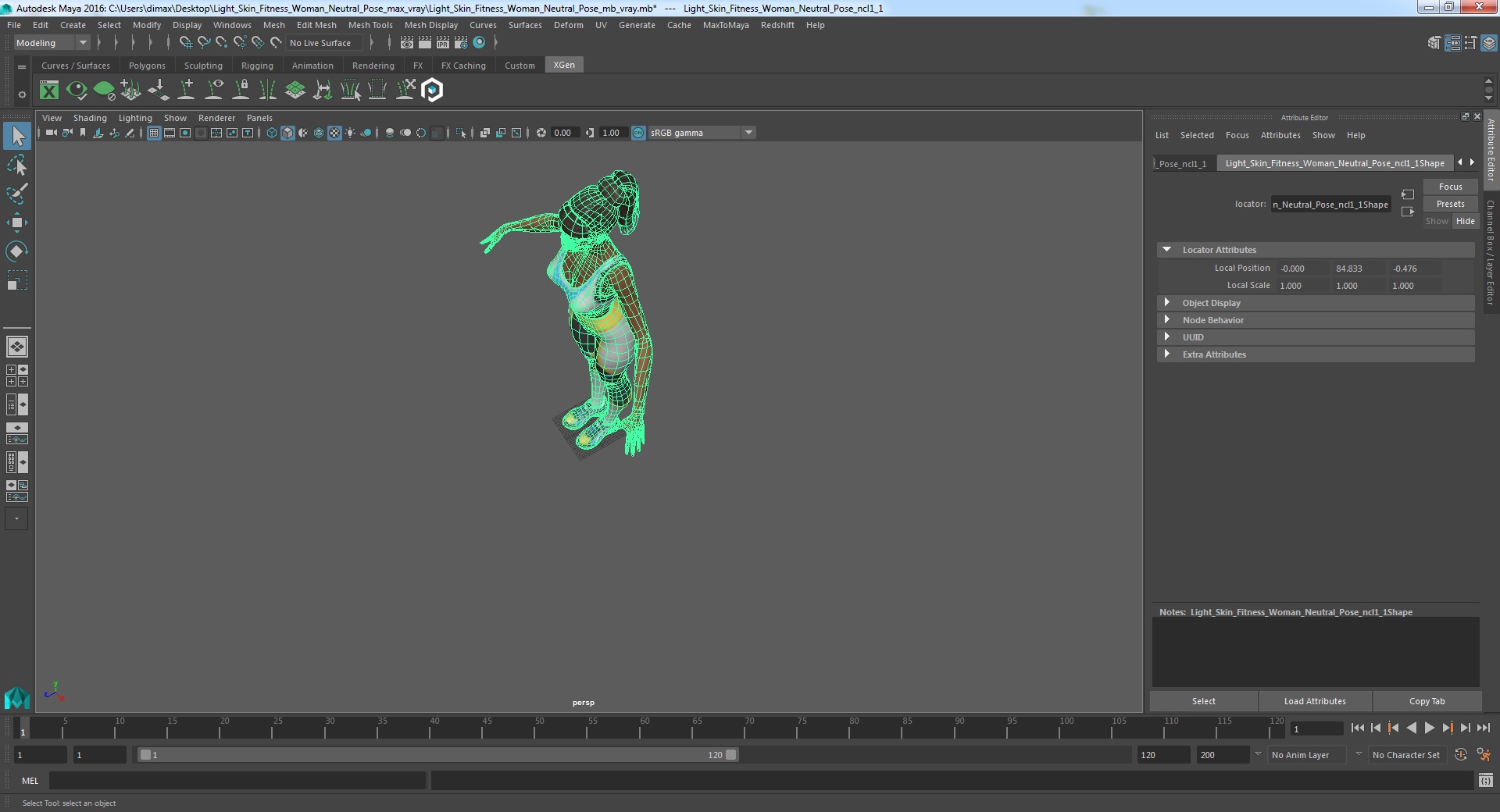Click the green stacked layers shelf icon

[295, 91]
